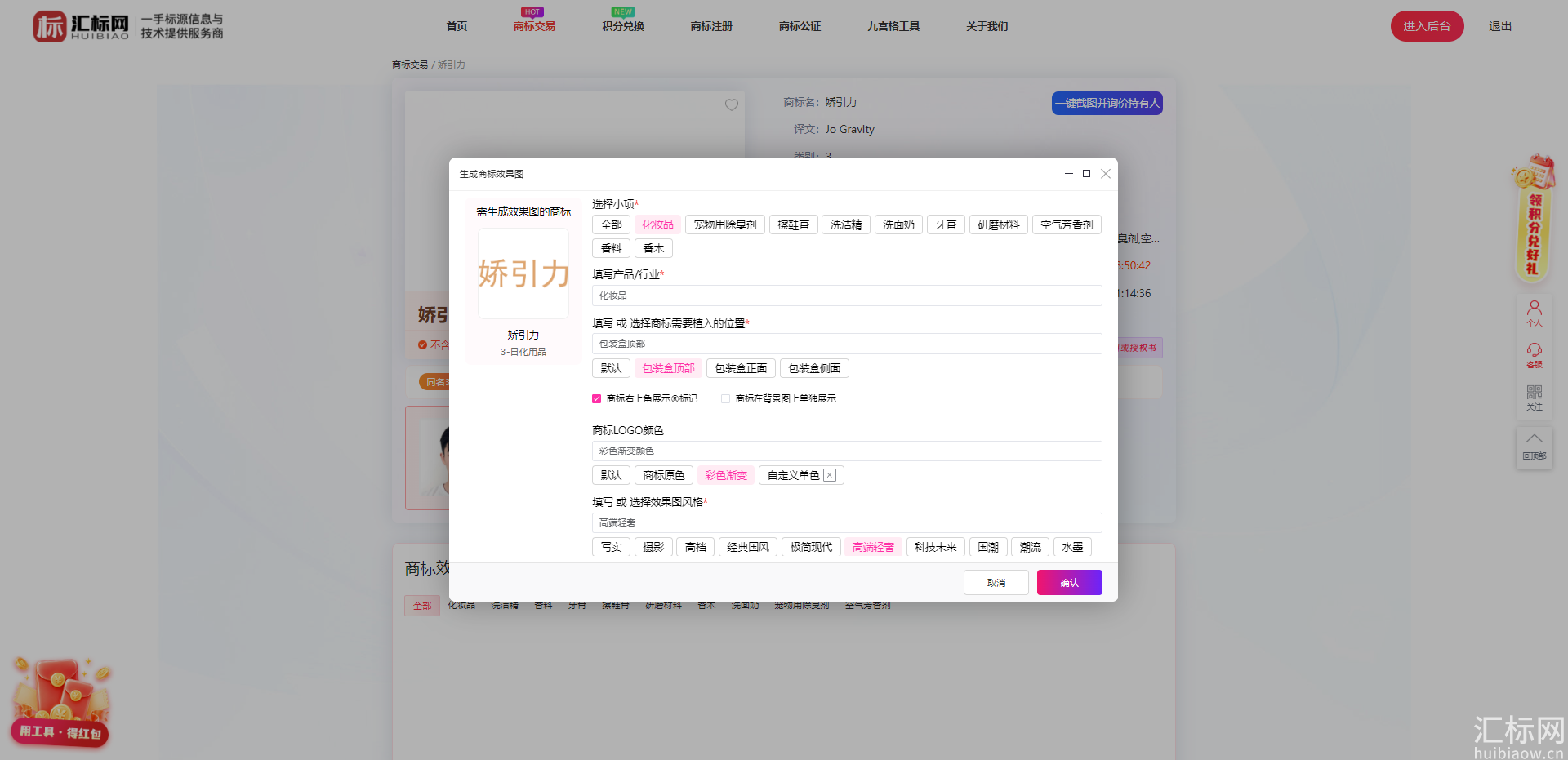
Task: Click the 商标LOGO颜色 input field
Action: pyautogui.click(x=847, y=451)
